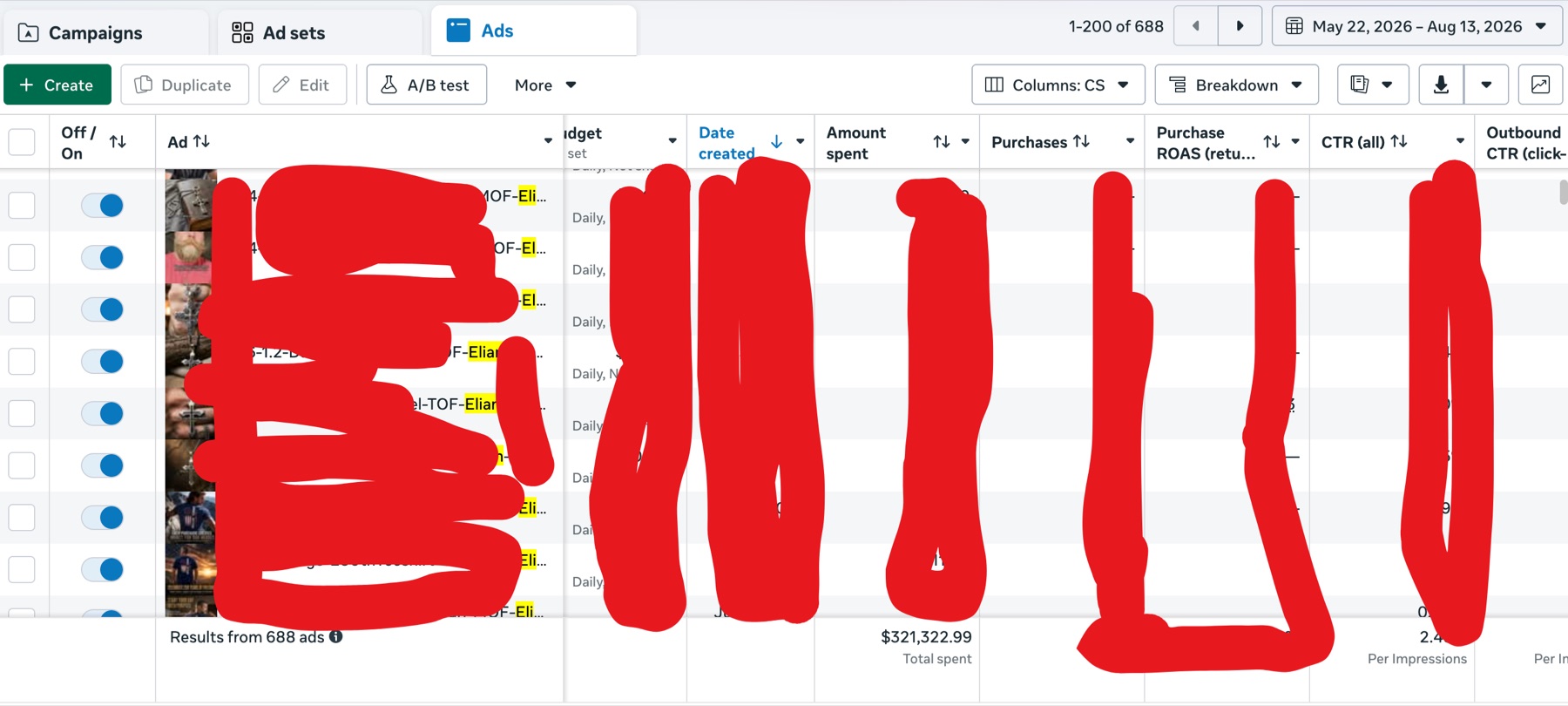Sort by Purchase ROAS arrows
The width and height of the screenshot is (1568, 706).
[x=1272, y=141]
